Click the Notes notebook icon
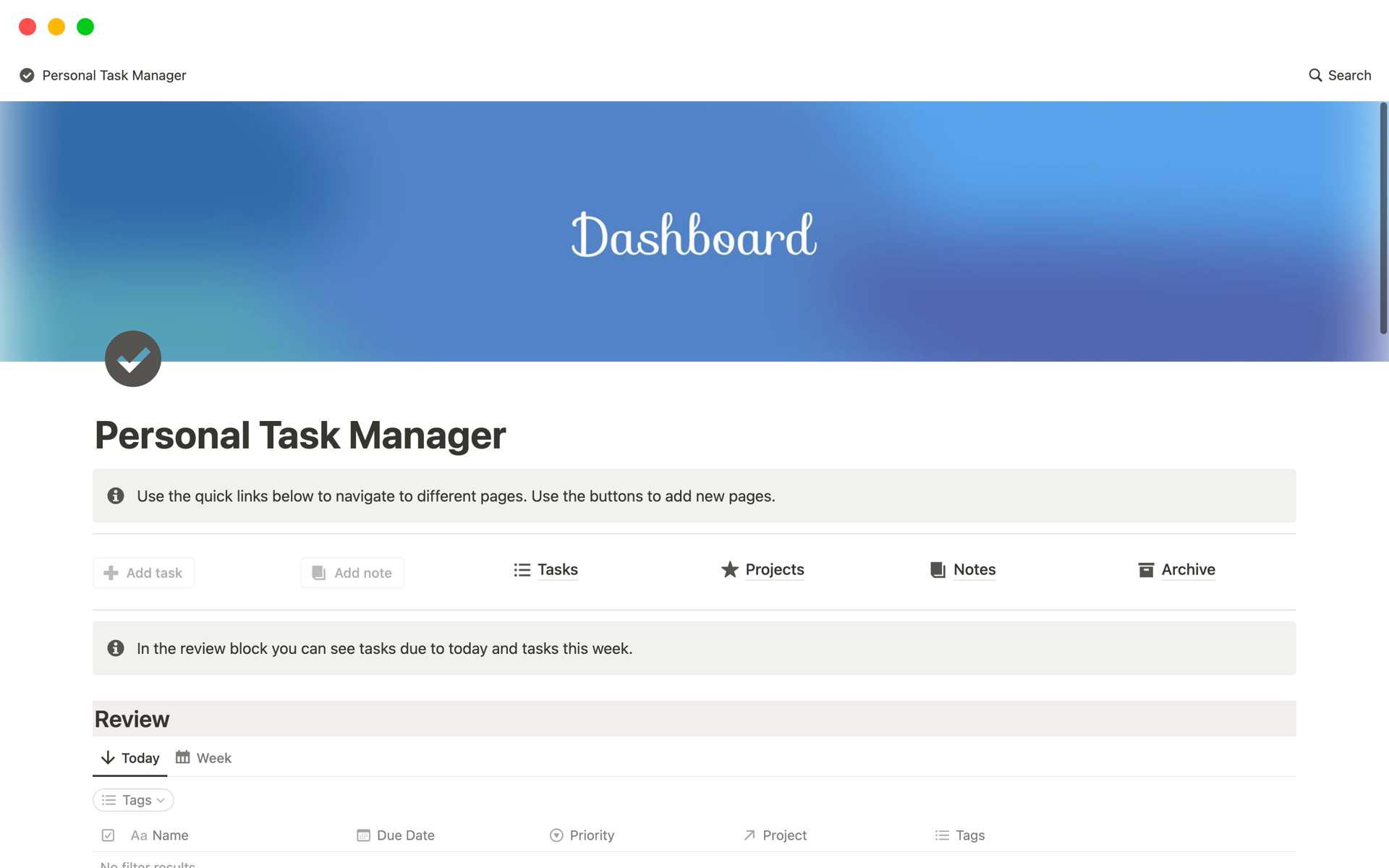This screenshot has width=1389, height=868. click(x=937, y=569)
